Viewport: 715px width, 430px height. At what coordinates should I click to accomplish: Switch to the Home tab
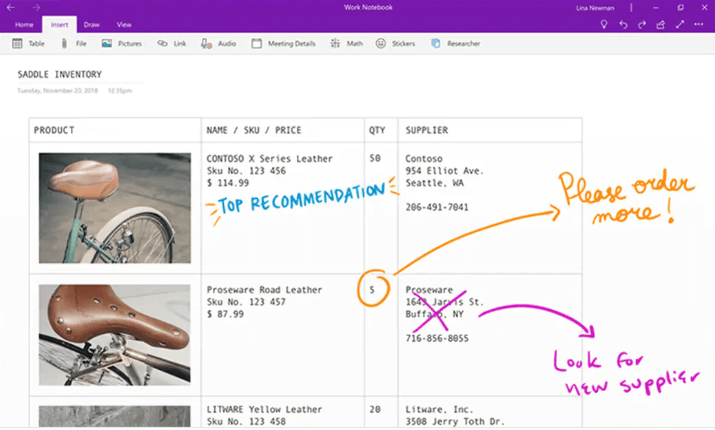pos(24,24)
